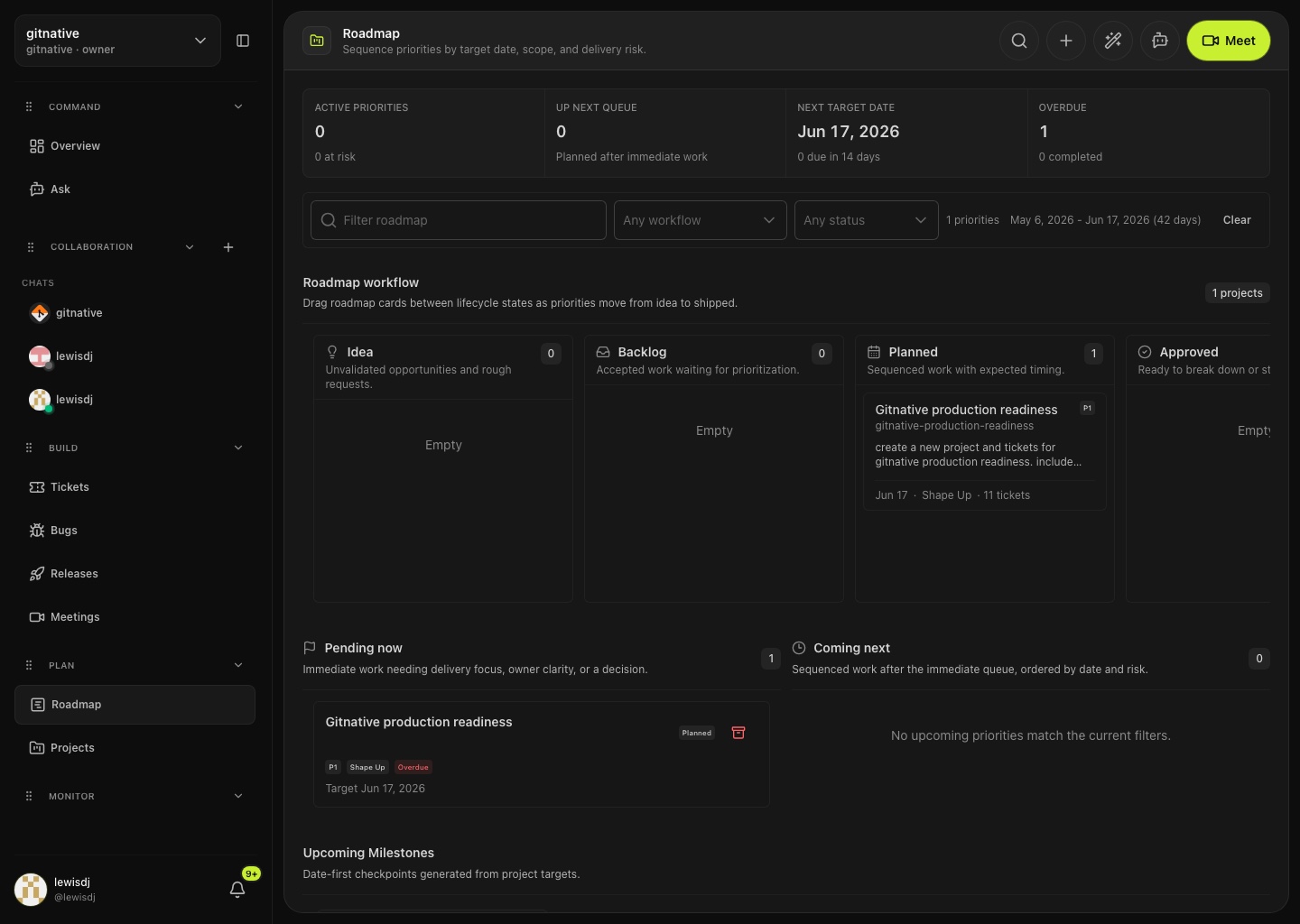Image resolution: width=1300 pixels, height=924 pixels.
Task: Open the gitnative workspace switcher
Action: tap(117, 41)
